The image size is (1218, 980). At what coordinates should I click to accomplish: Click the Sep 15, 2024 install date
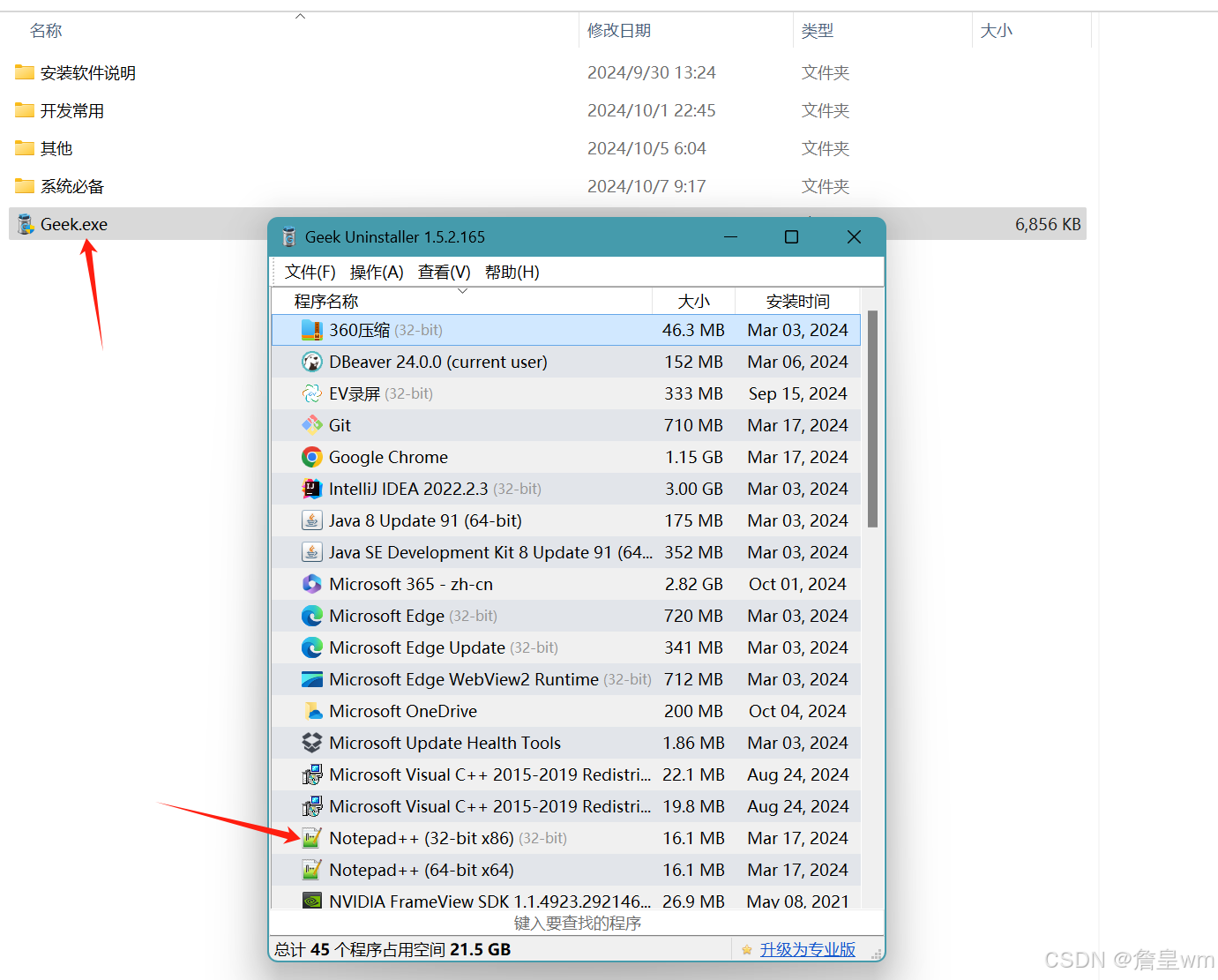(798, 393)
